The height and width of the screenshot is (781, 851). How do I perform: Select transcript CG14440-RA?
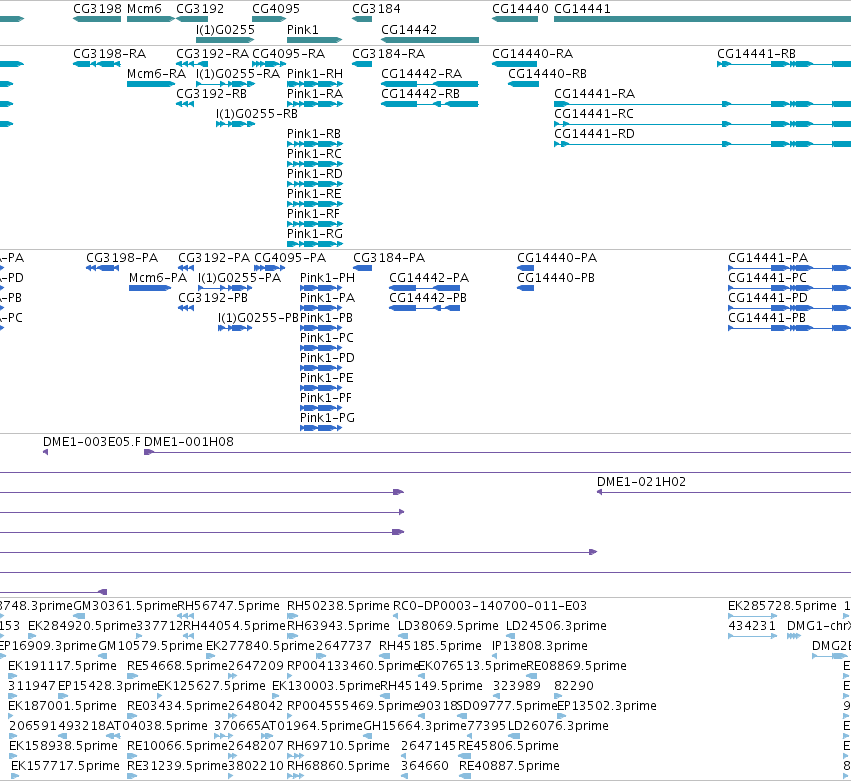[x=532, y=54]
